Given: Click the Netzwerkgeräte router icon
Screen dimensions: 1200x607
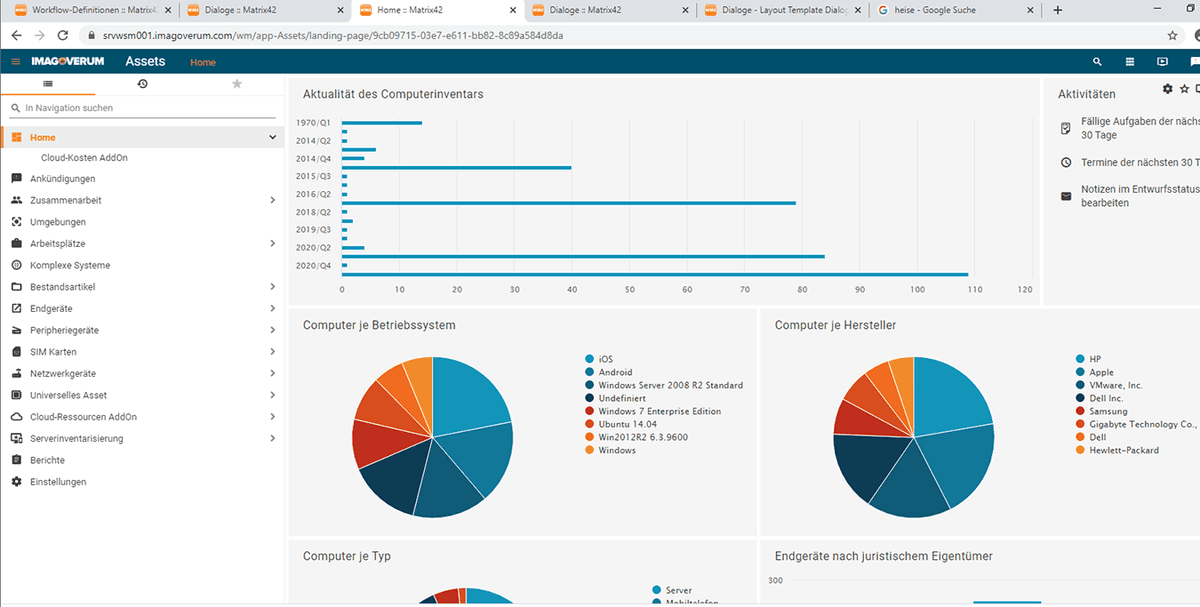Looking at the screenshot, I should coord(16,373).
